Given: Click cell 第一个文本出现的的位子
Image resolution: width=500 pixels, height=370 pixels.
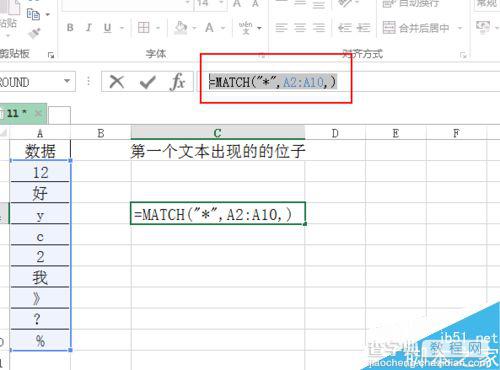Looking at the screenshot, I should (x=218, y=151).
